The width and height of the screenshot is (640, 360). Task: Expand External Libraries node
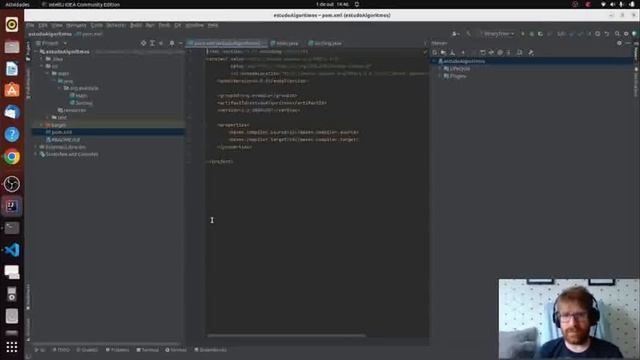click(36, 147)
